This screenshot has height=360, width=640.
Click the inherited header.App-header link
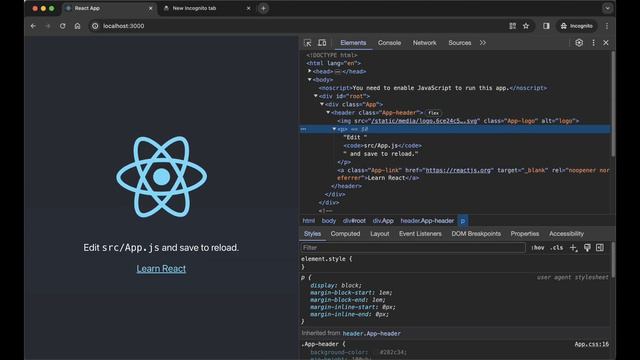click(371, 333)
